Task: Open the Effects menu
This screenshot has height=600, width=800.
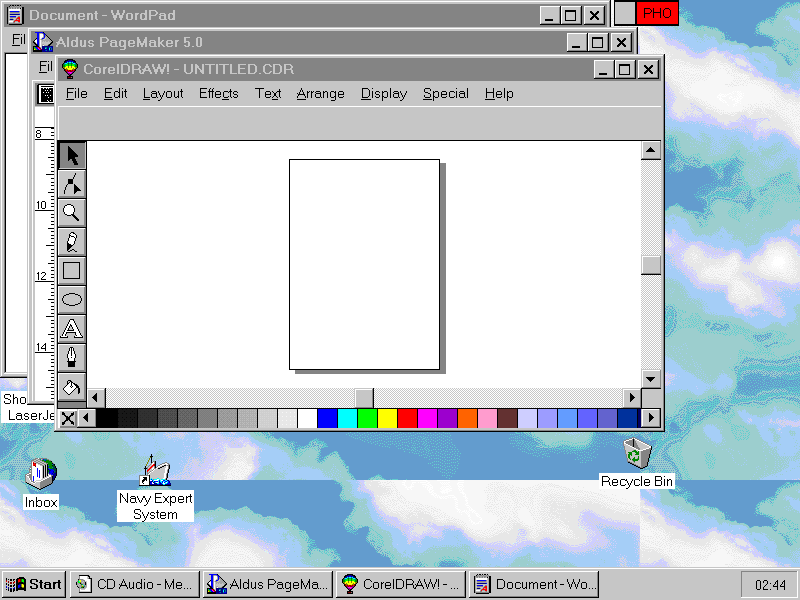Action: click(218, 94)
